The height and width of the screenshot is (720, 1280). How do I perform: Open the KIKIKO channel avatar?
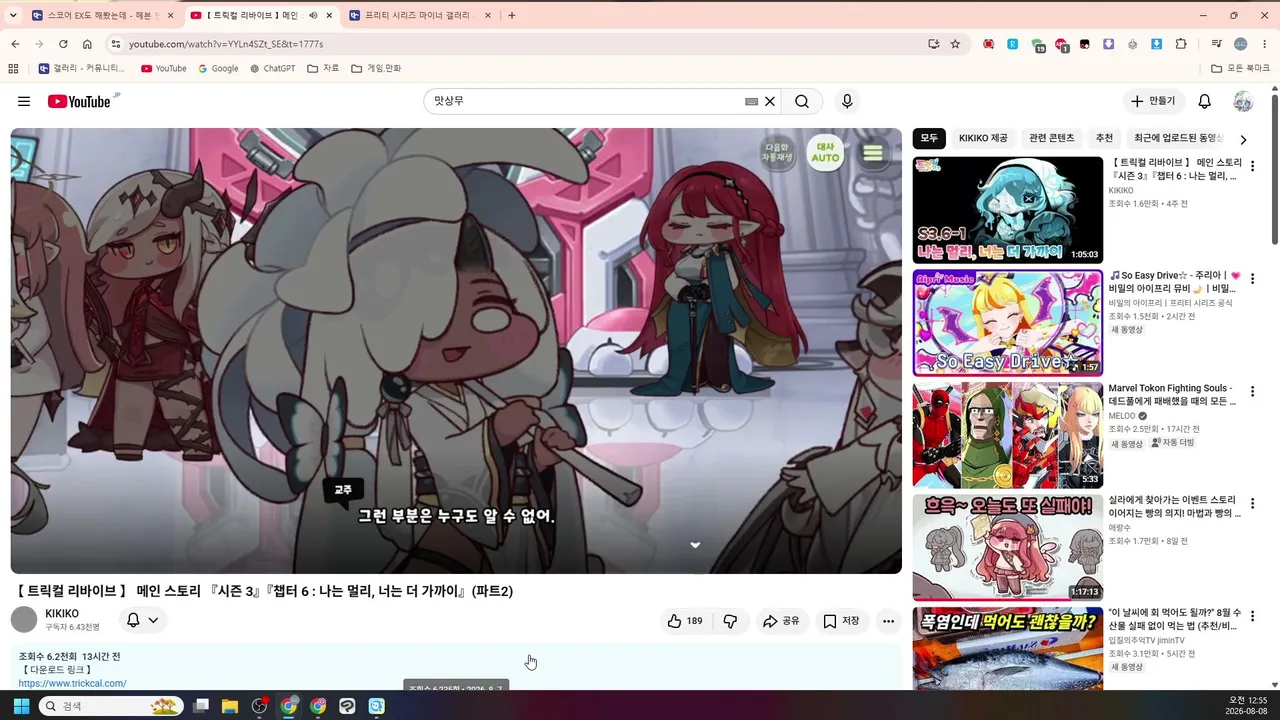(x=24, y=620)
